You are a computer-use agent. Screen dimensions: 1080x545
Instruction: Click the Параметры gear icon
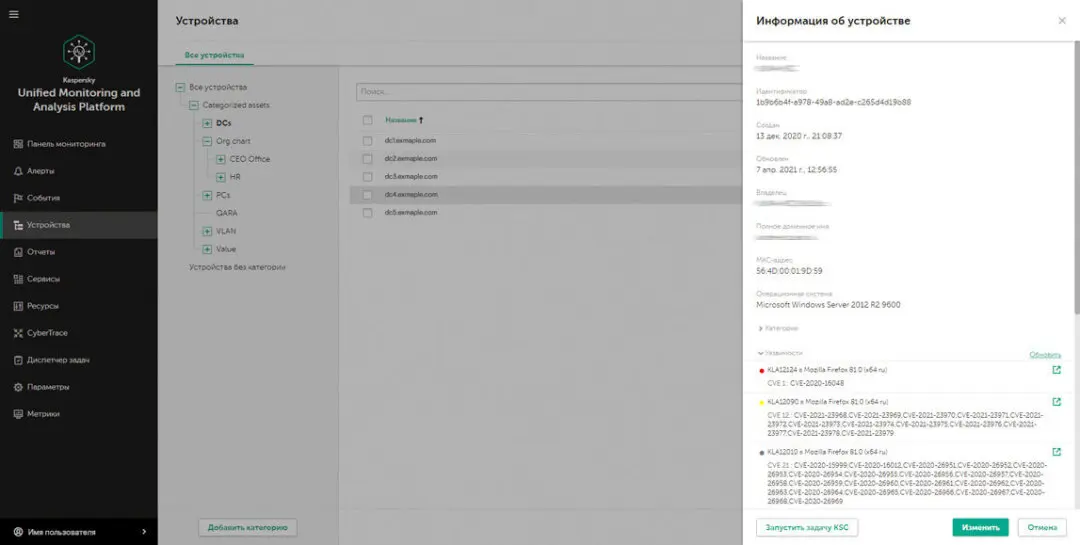point(19,387)
